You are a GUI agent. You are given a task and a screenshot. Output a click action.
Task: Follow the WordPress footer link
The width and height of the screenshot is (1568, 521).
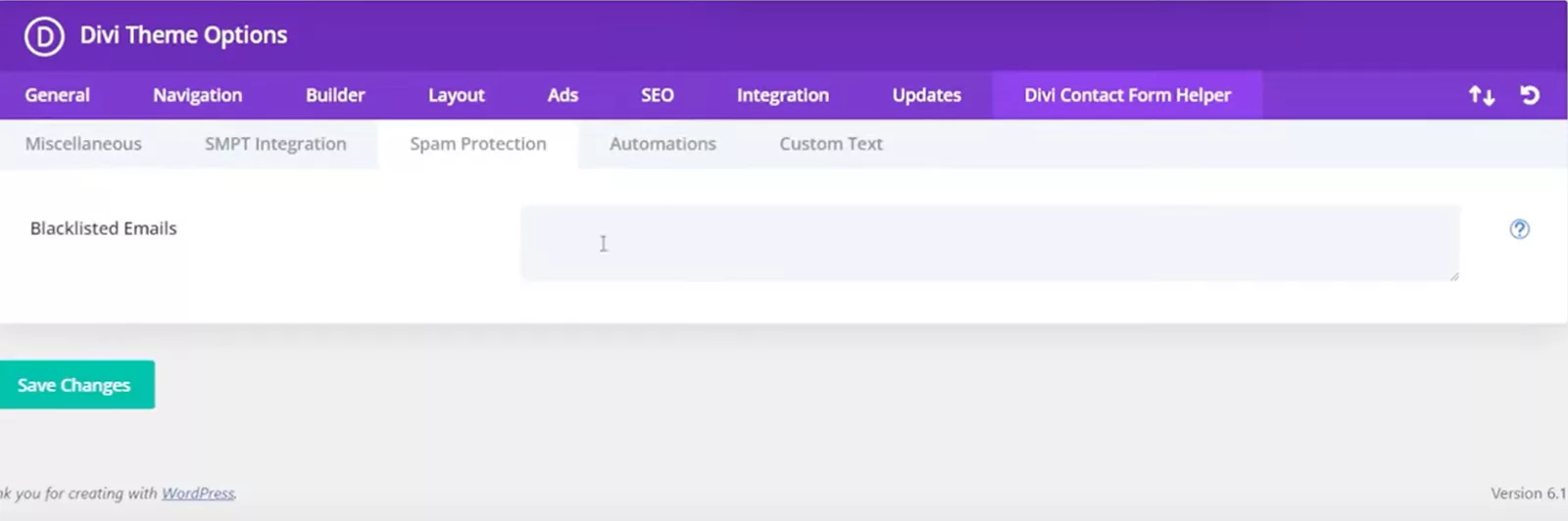[198, 494]
